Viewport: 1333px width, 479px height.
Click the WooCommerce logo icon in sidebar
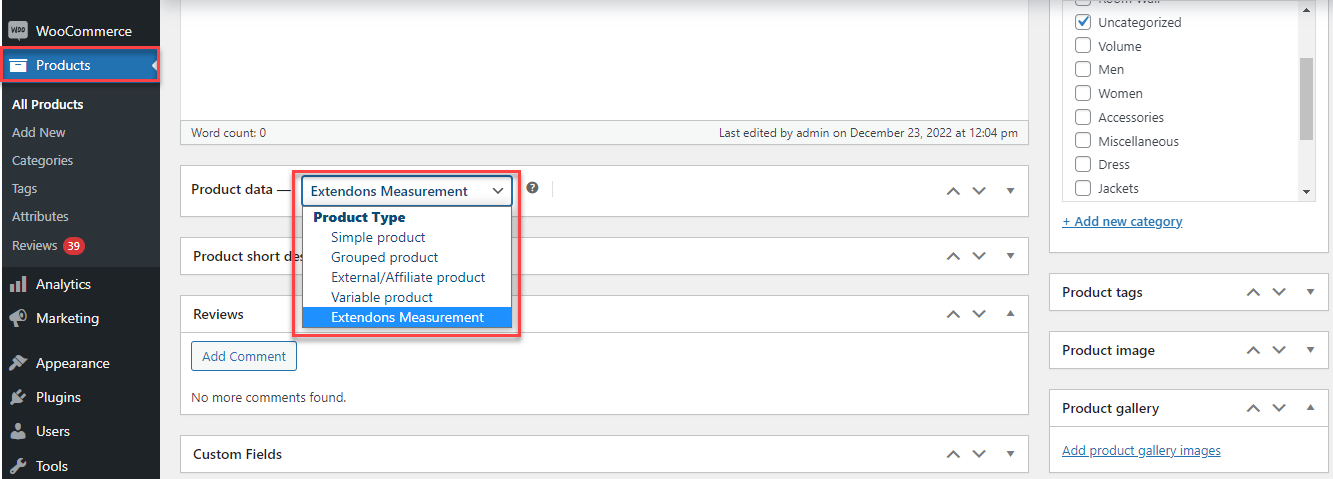18,31
